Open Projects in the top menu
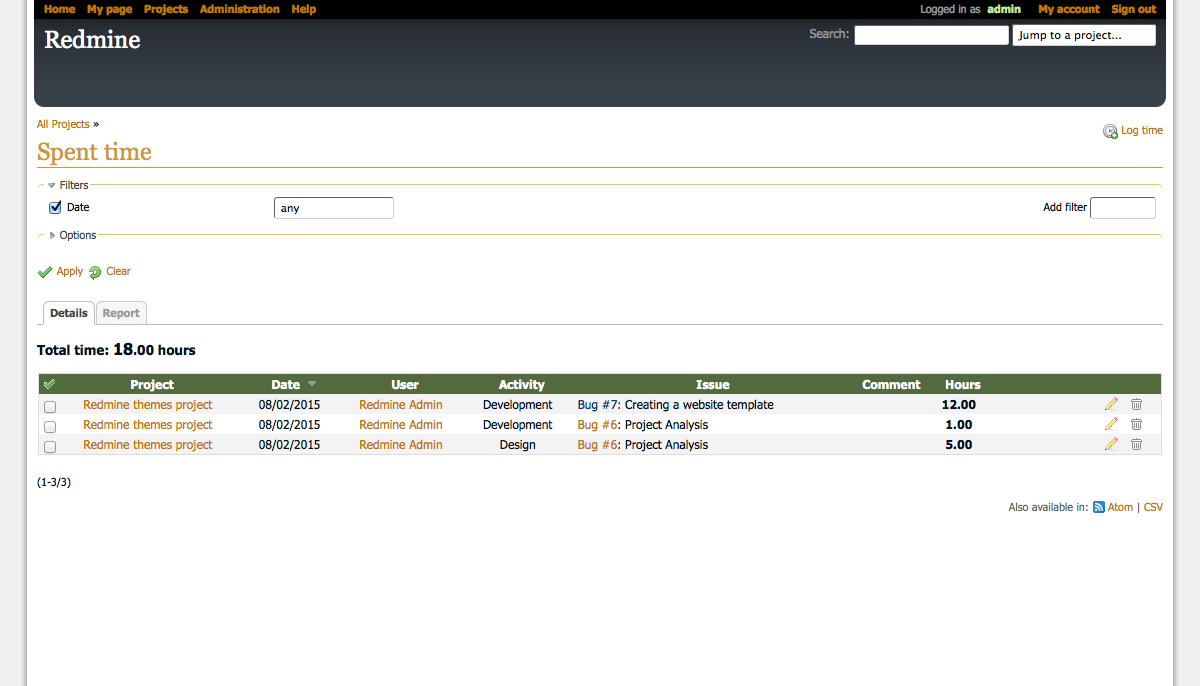This screenshot has width=1200, height=686. pos(166,9)
